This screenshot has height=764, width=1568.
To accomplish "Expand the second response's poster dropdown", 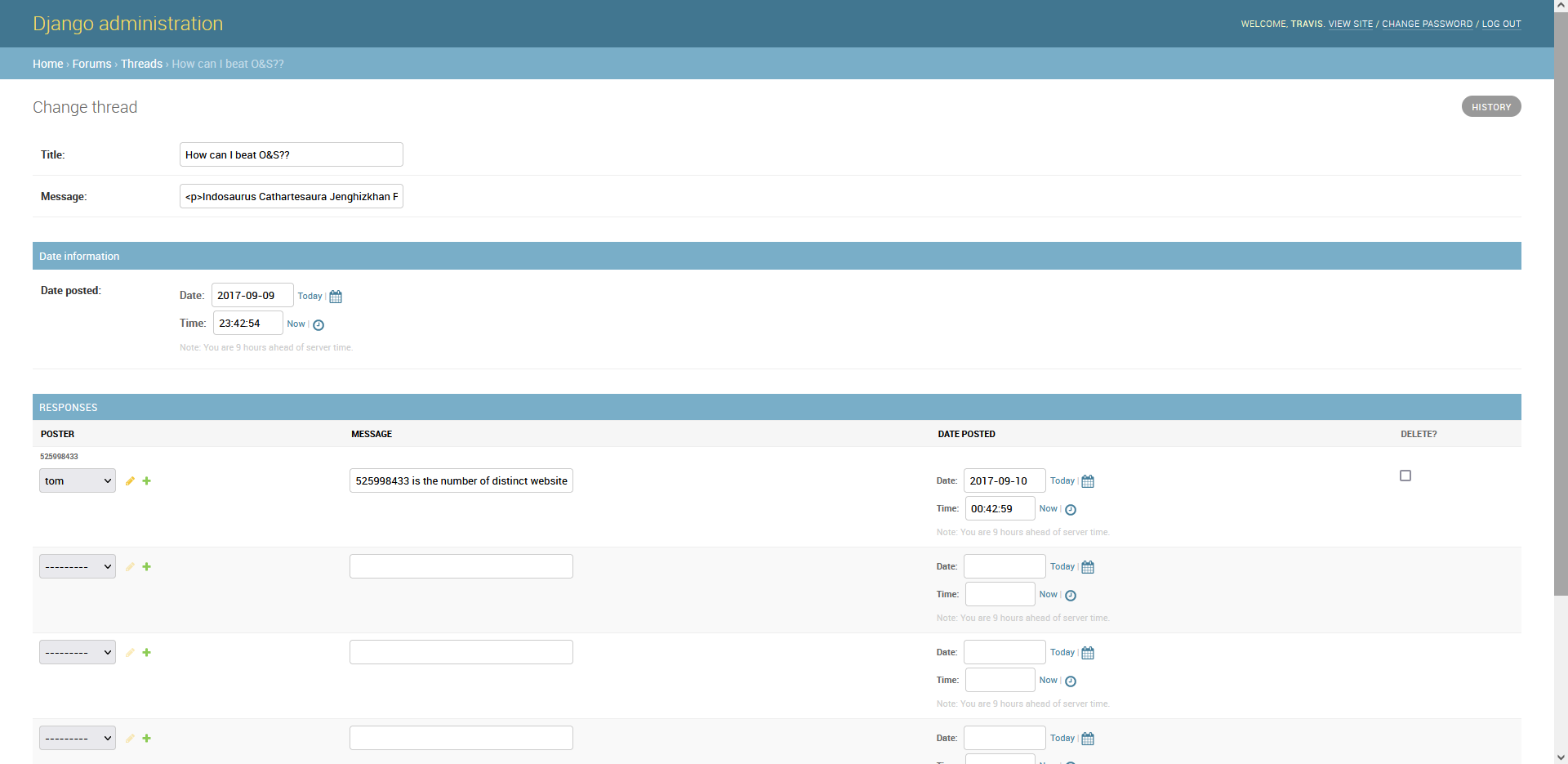I will (78, 567).
